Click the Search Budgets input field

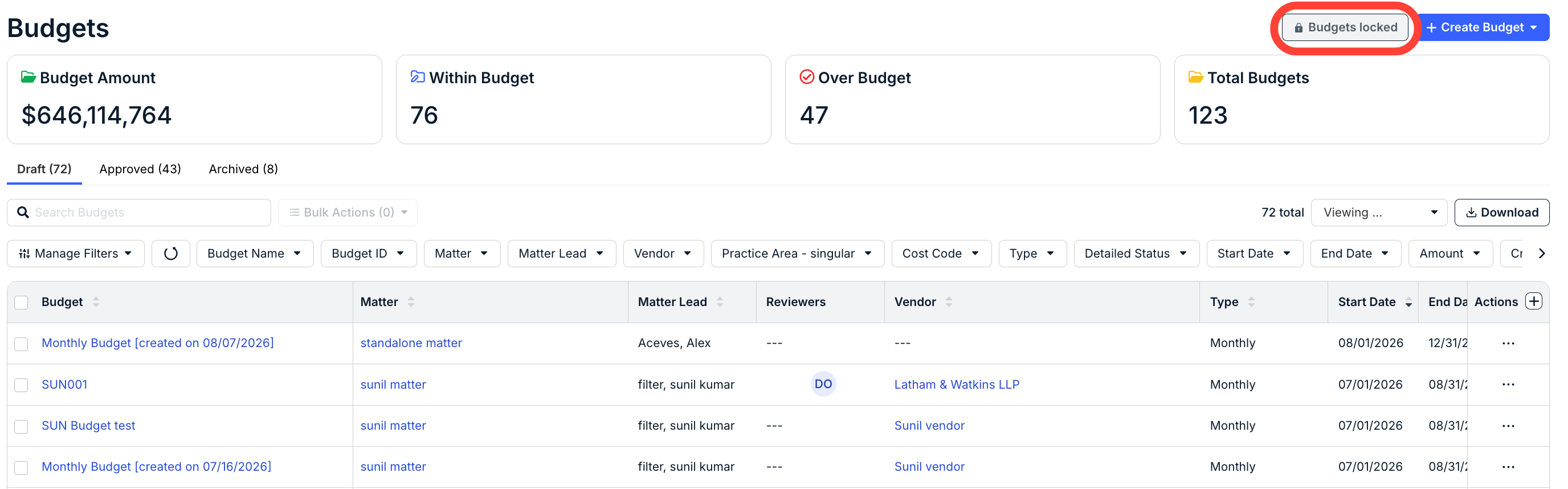[139, 213]
